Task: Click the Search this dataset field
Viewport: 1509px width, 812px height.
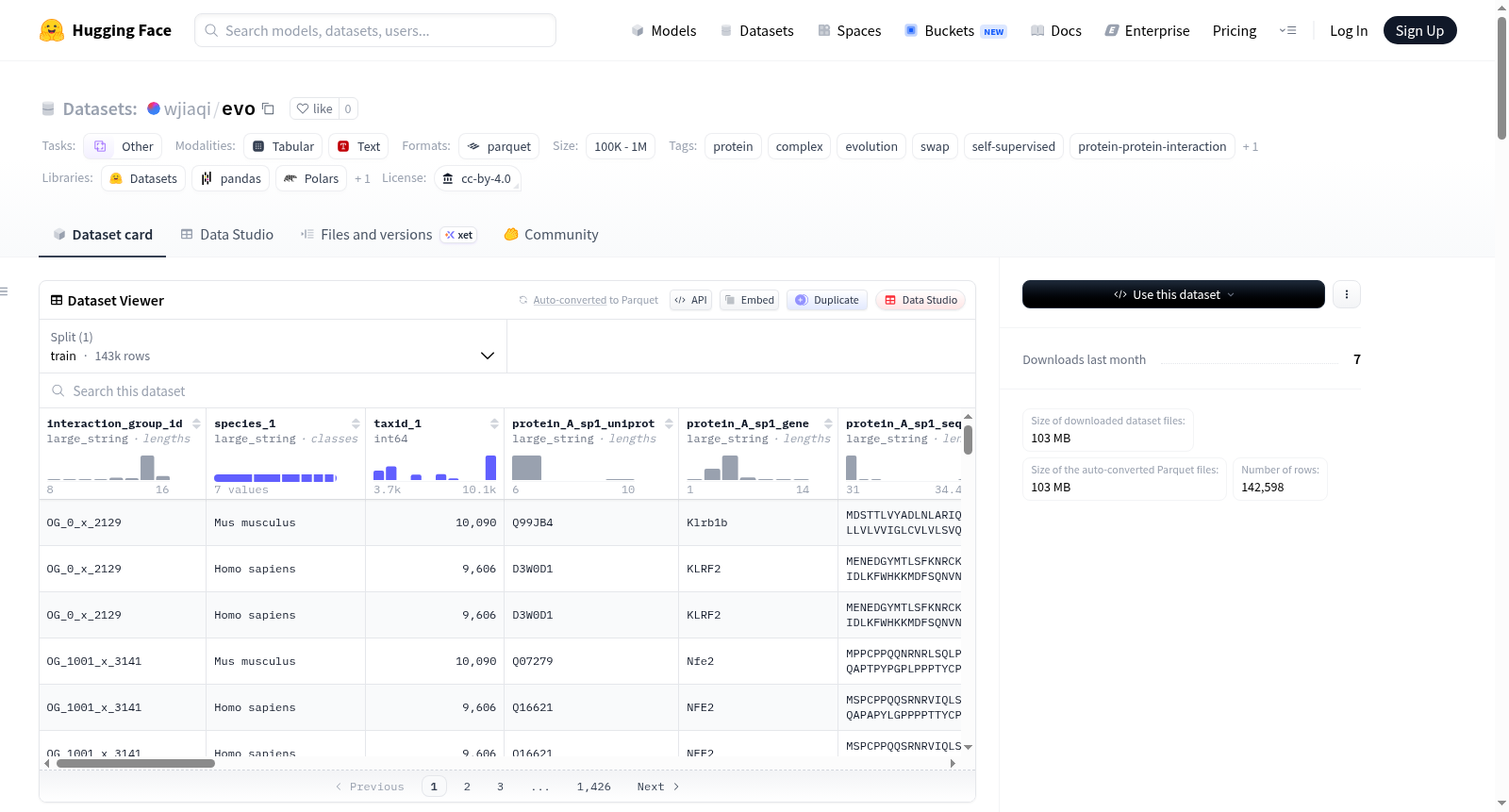Action: (x=507, y=390)
